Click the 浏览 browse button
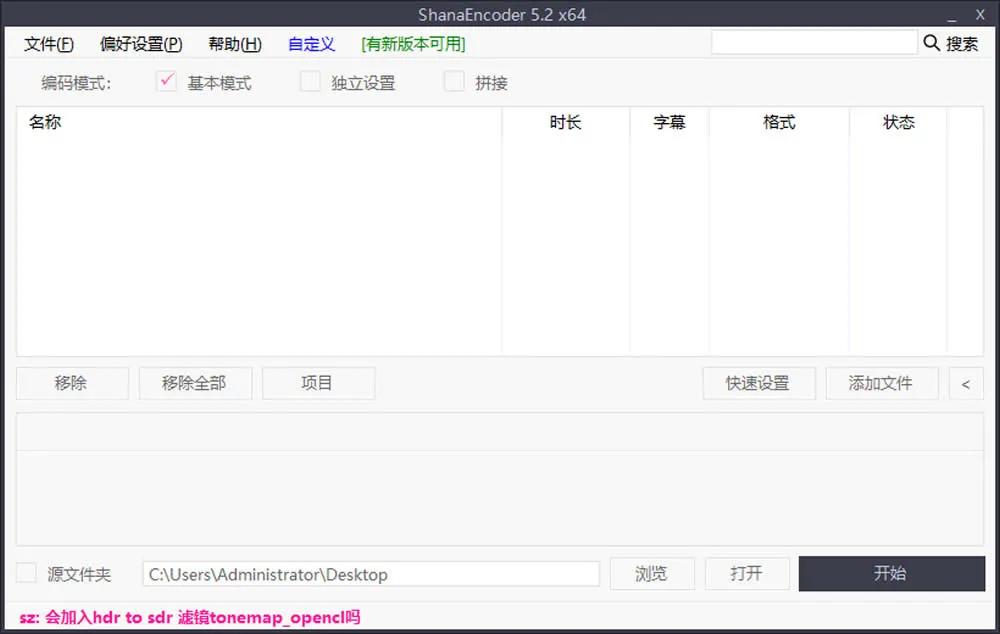 [x=651, y=574]
